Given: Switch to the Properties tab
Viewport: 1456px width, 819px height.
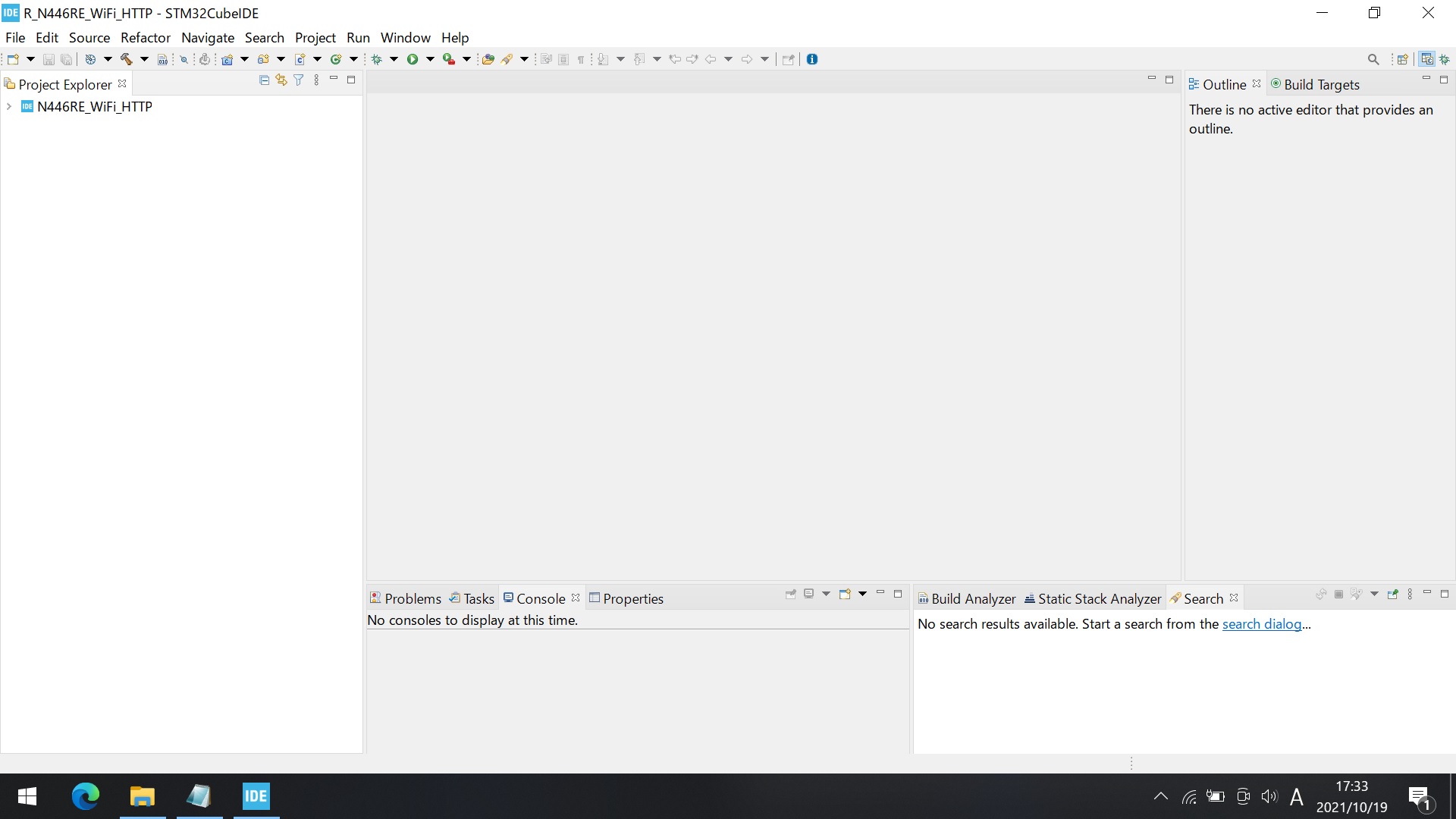Looking at the screenshot, I should coord(626,599).
